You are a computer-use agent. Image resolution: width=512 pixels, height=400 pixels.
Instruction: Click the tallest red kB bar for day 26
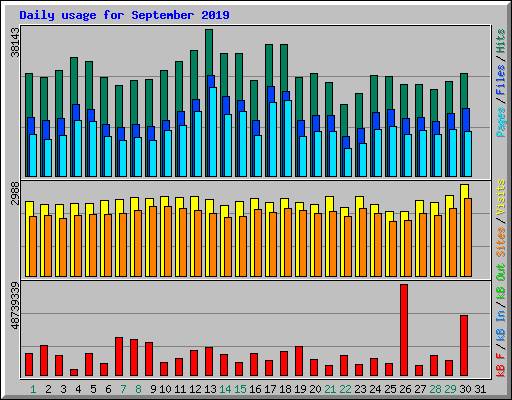404,330
